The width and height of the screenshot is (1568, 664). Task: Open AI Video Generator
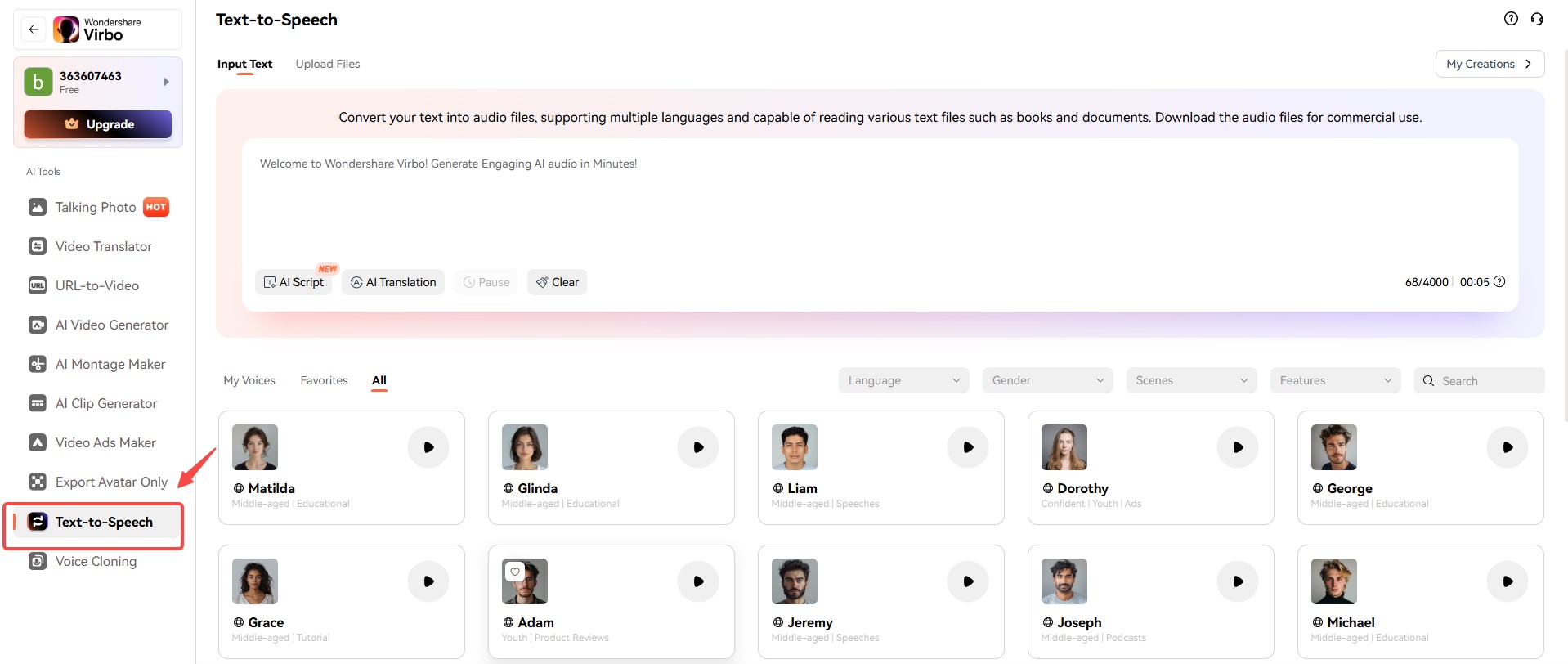pos(98,325)
